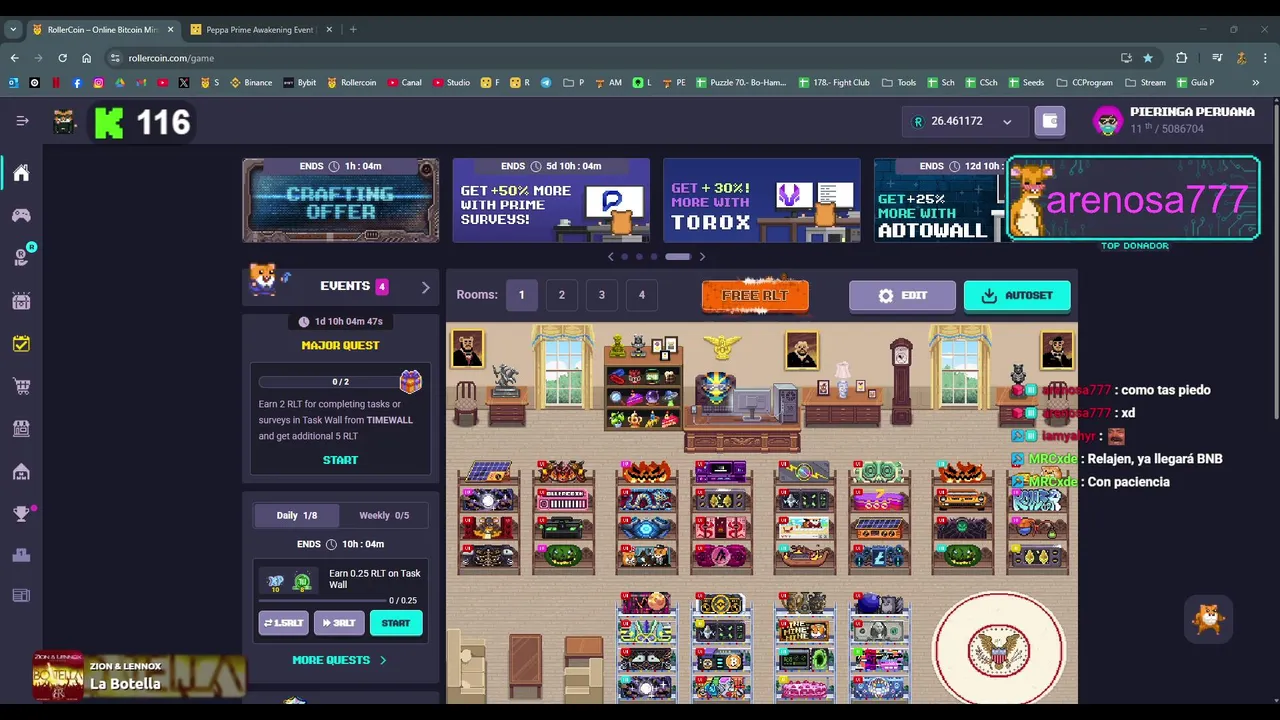Open Chrome's three-dot menu
Screen dimensions: 1280x720
1265,58
